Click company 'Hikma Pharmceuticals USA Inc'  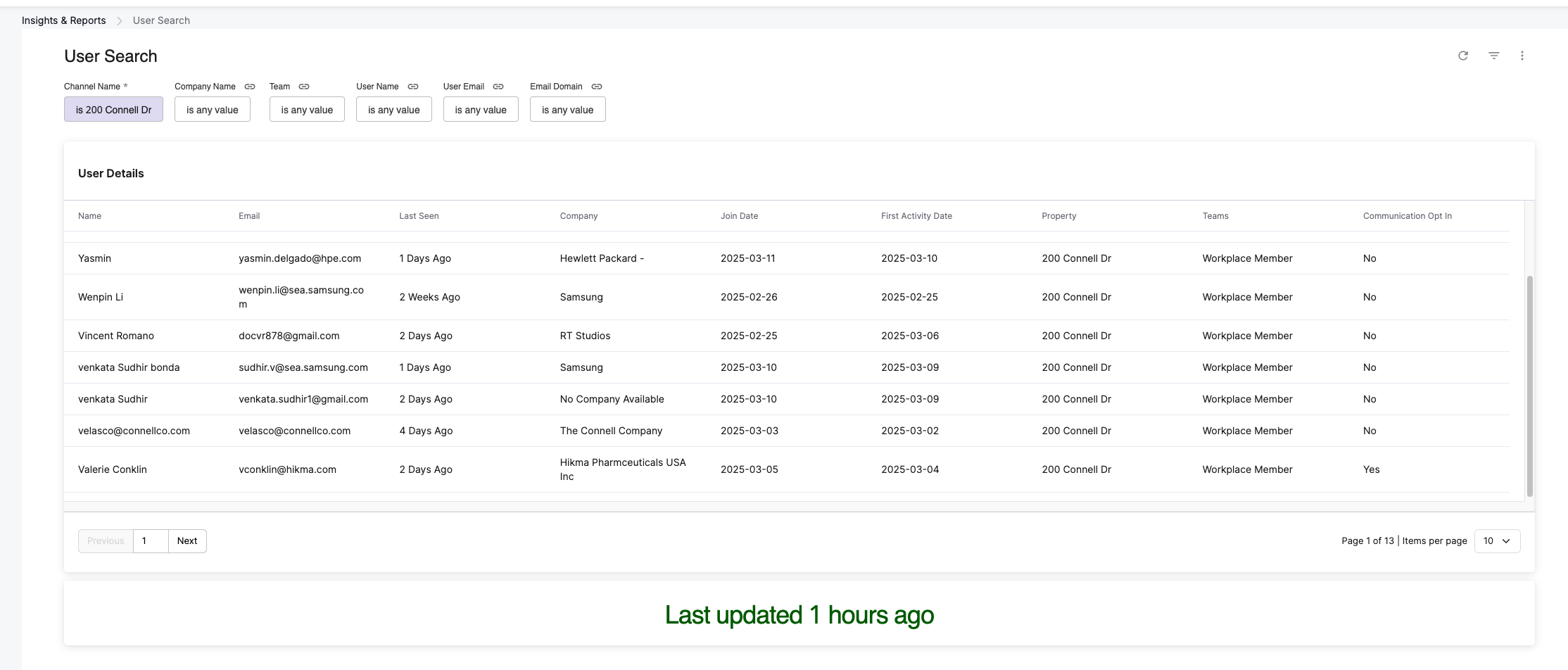click(623, 469)
